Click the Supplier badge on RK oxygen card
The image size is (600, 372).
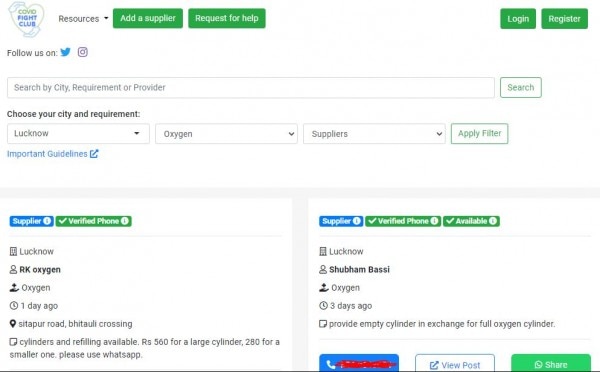[31, 221]
